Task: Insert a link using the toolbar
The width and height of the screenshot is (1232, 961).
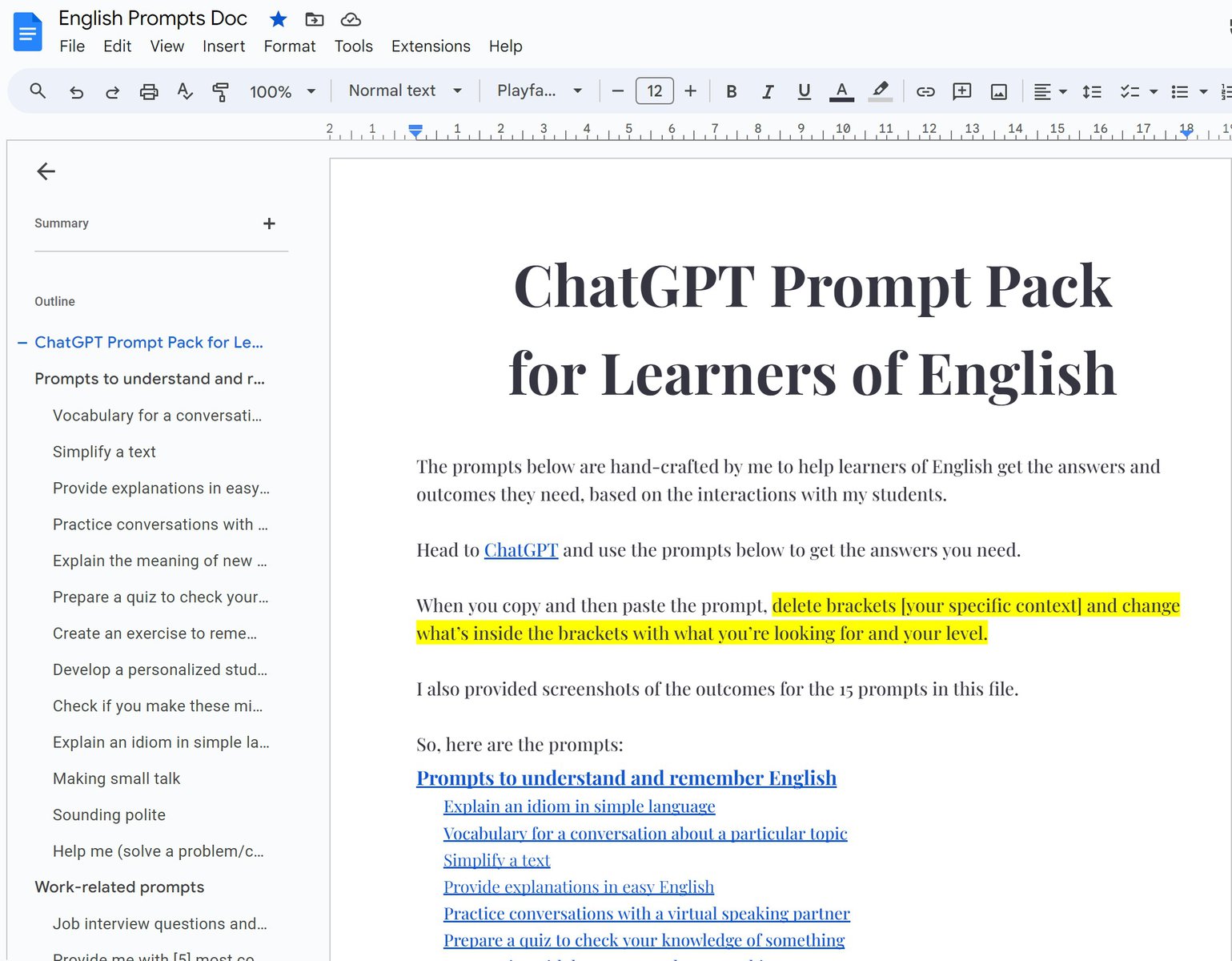Action: [x=925, y=91]
